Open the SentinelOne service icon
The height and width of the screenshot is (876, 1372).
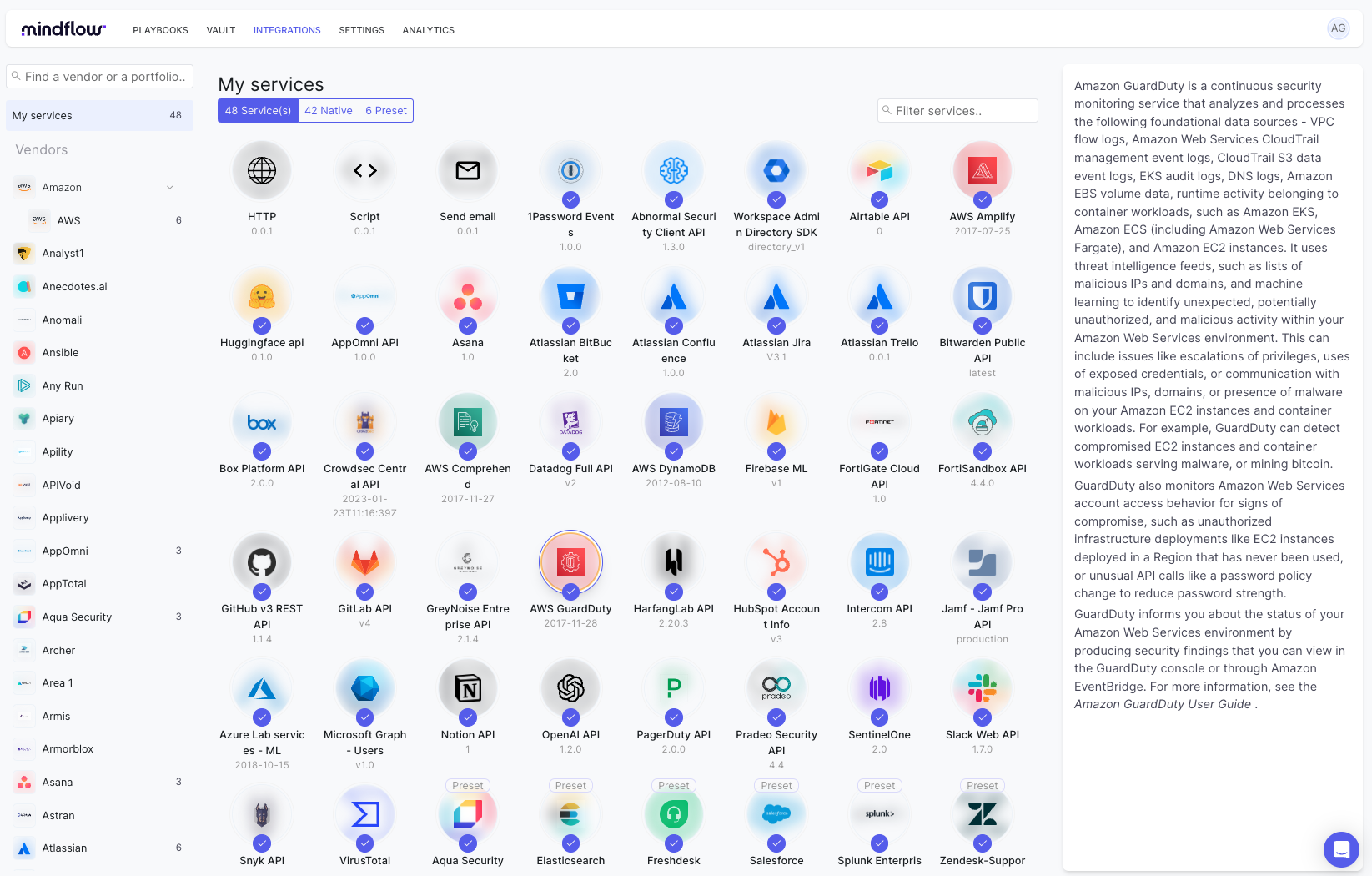coord(879,688)
